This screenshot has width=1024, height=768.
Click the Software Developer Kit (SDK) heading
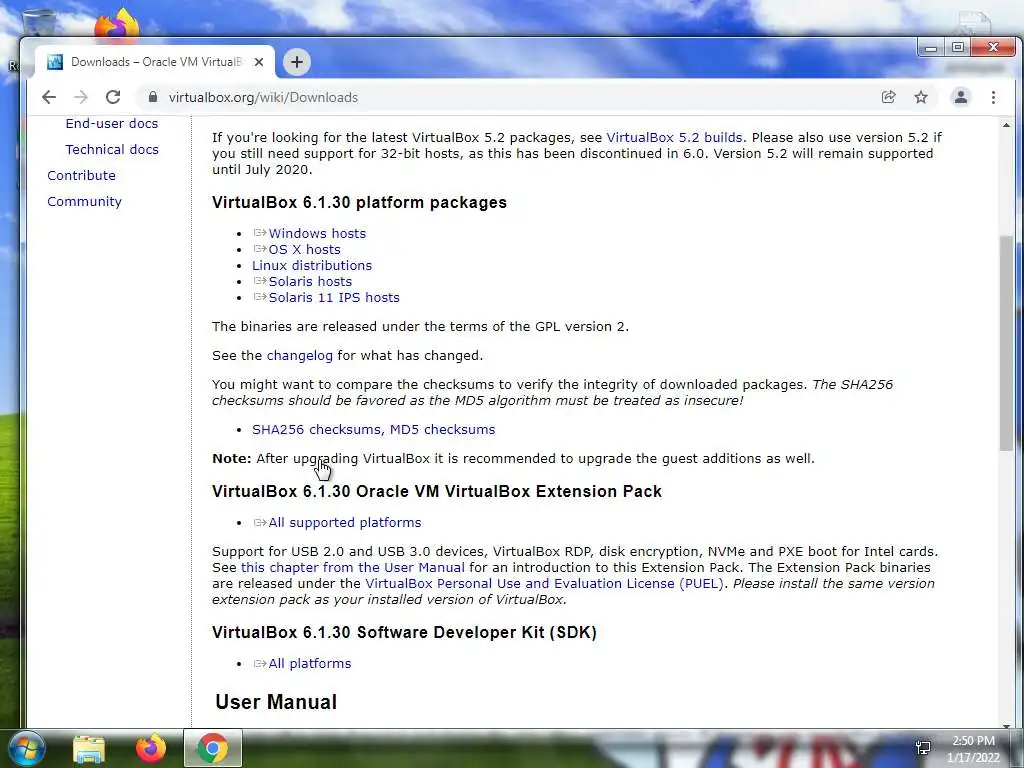404,632
